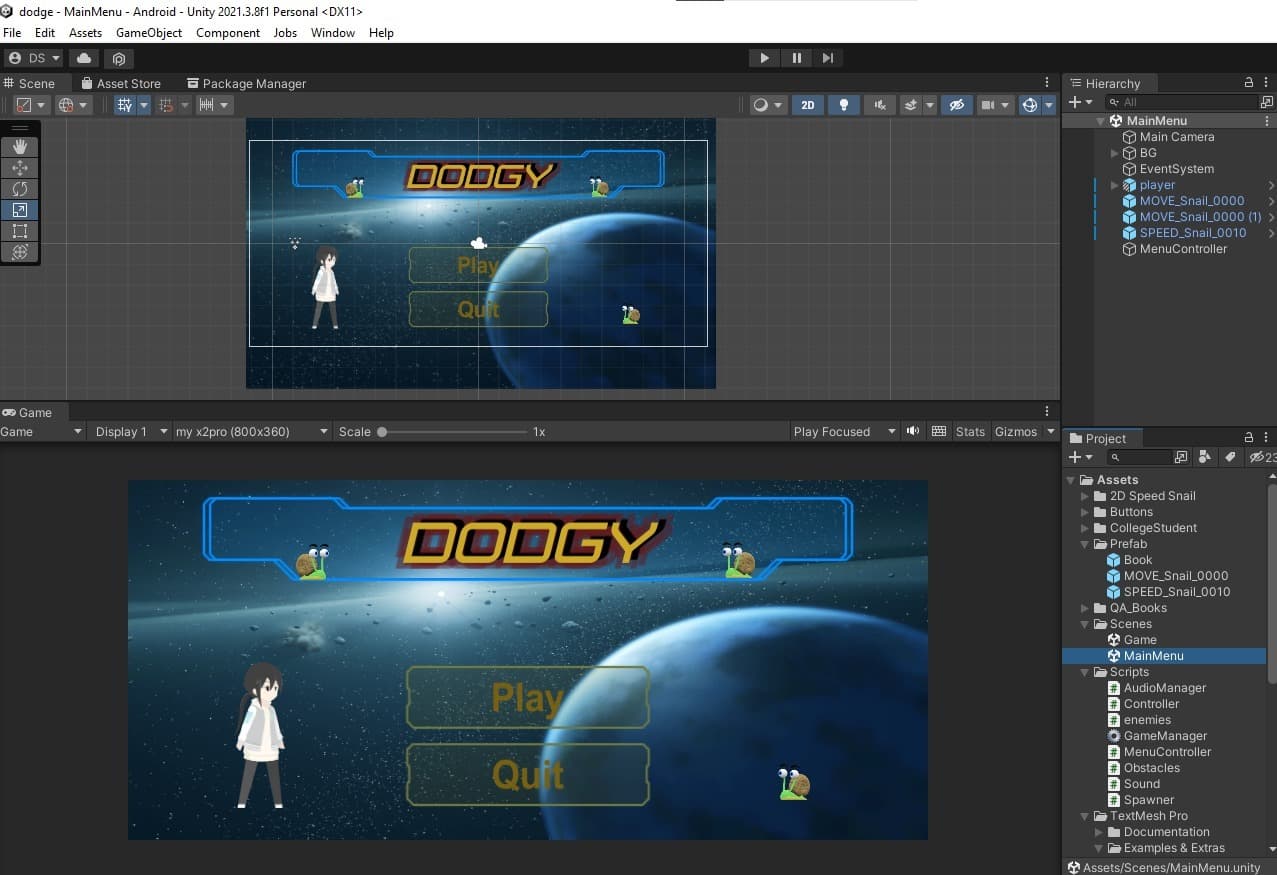Toggle Project panel lock icon

[x=1248, y=438]
